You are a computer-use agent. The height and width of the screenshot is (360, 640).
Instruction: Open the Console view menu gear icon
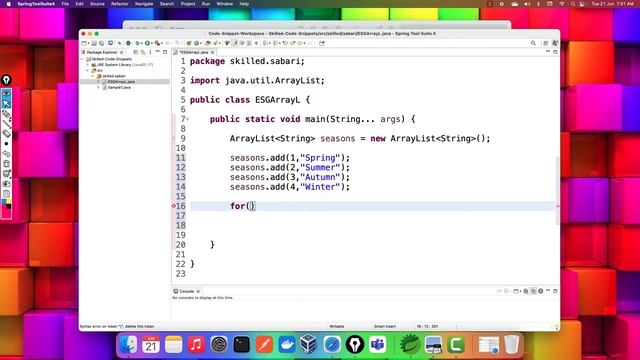540,291
